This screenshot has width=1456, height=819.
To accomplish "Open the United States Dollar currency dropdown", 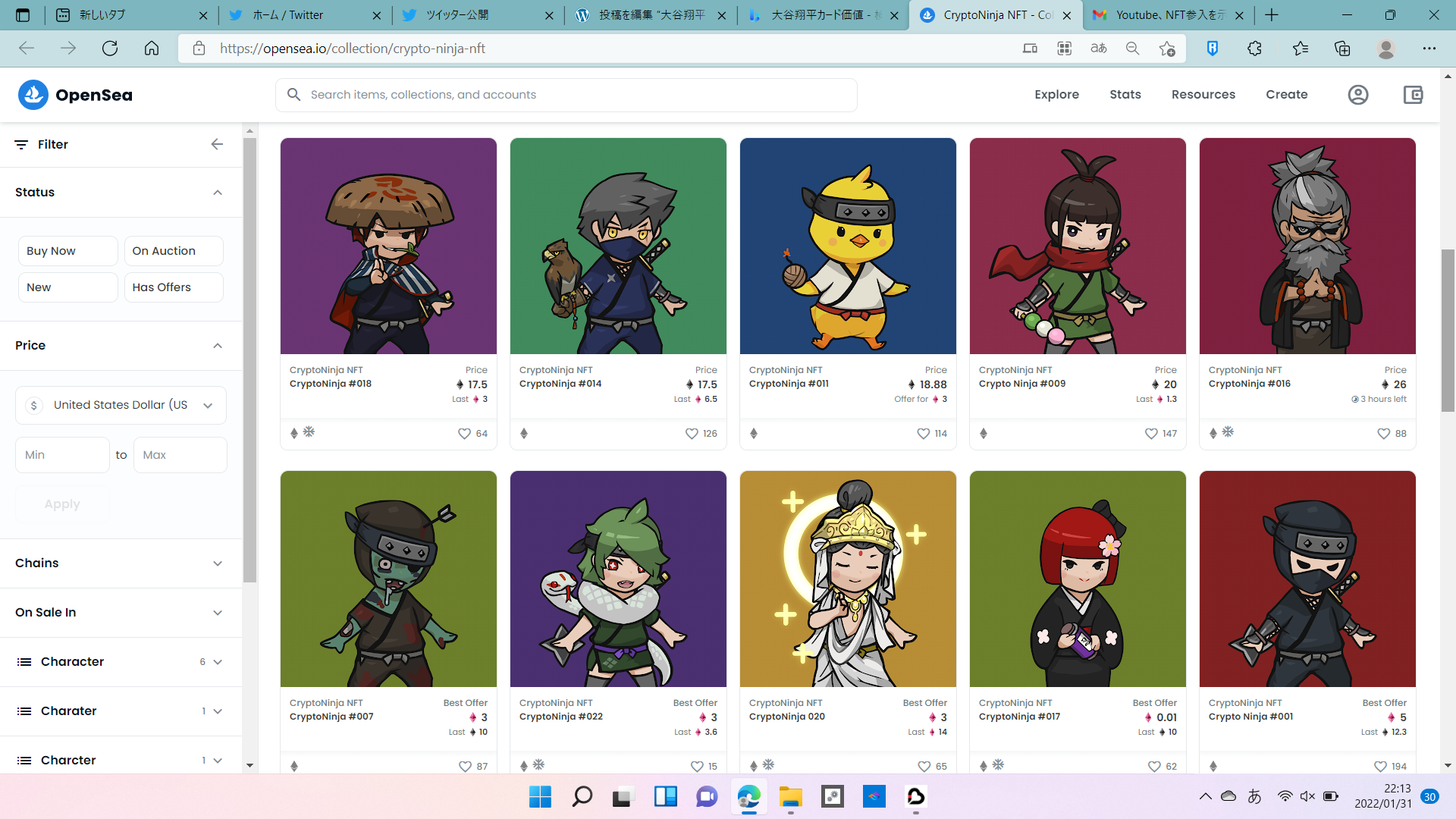I will (121, 405).
